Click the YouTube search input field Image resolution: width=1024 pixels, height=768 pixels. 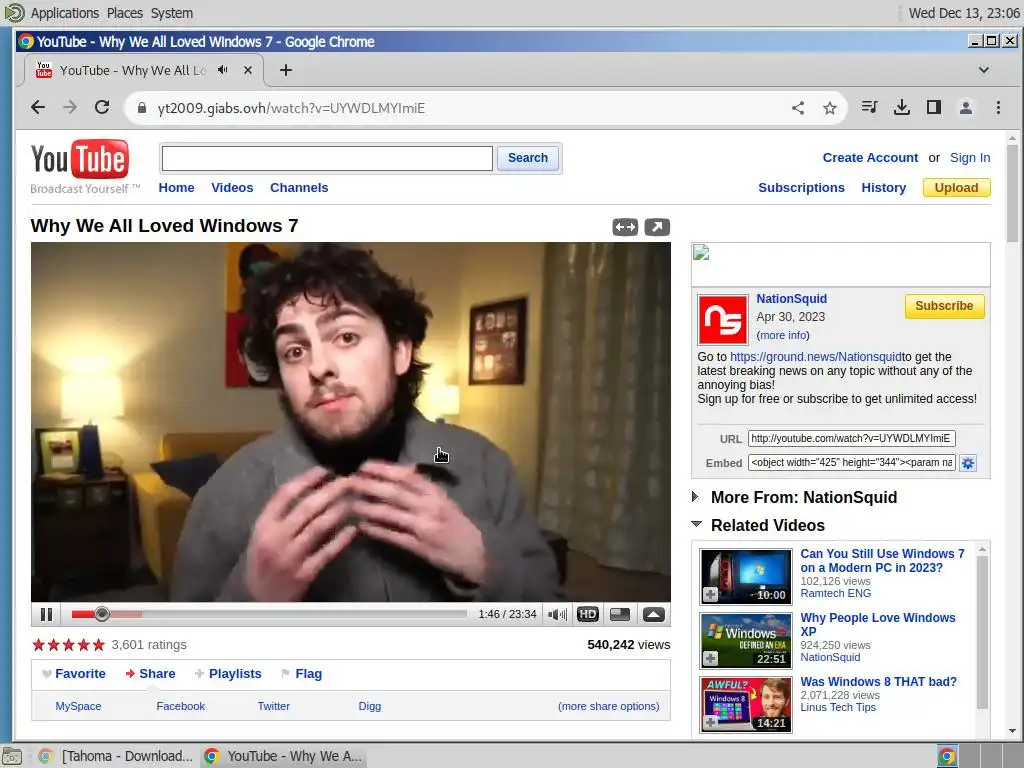[x=327, y=158]
